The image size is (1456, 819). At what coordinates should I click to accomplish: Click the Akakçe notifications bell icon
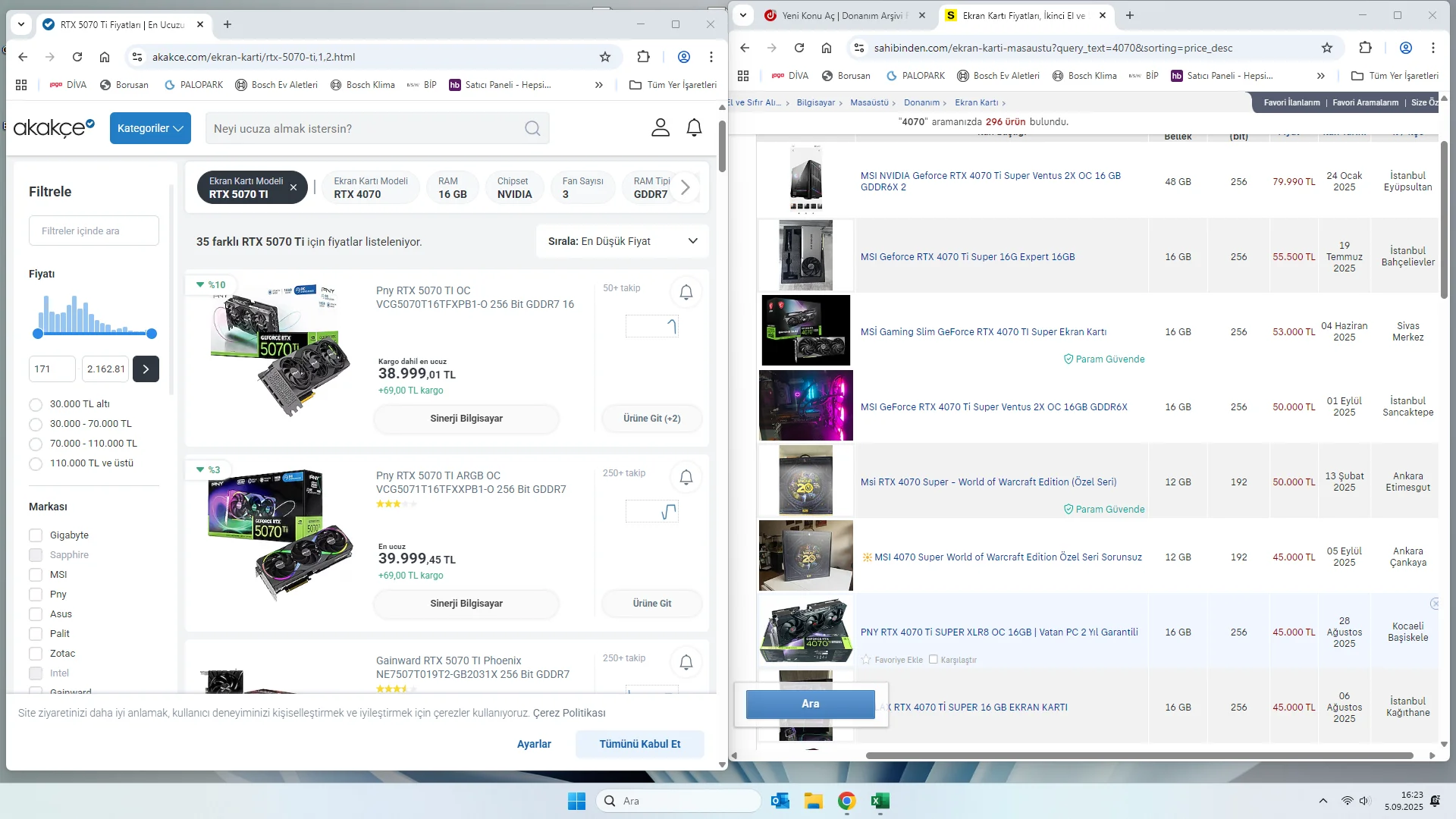pyautogui.click(x=694, y=128)
